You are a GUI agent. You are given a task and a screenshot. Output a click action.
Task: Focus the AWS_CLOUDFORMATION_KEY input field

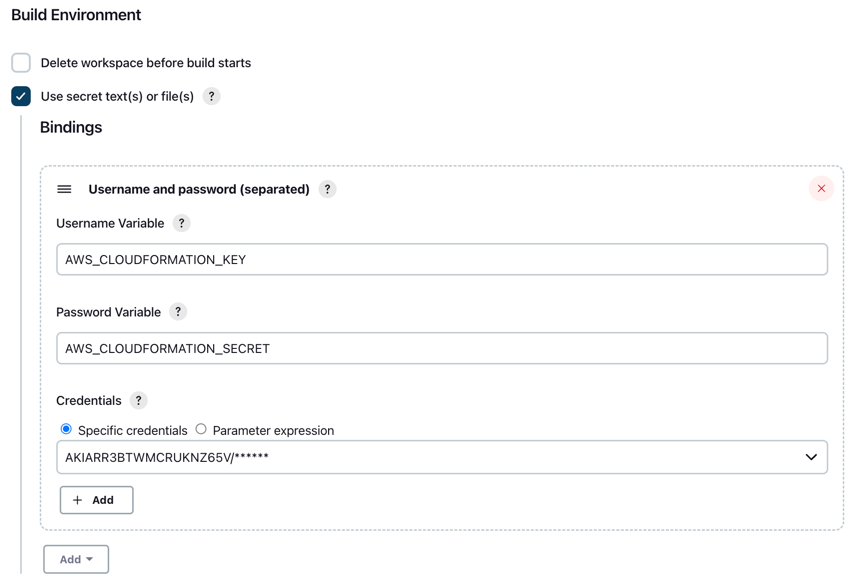click(x=442, y=260)
